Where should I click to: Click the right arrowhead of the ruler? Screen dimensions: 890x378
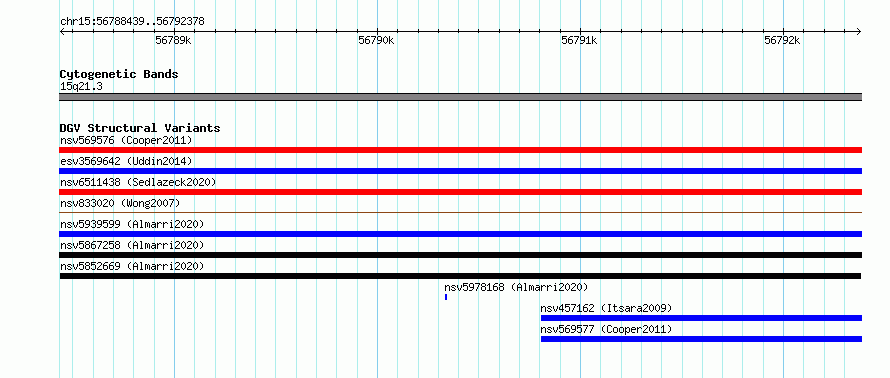point(859,32)
